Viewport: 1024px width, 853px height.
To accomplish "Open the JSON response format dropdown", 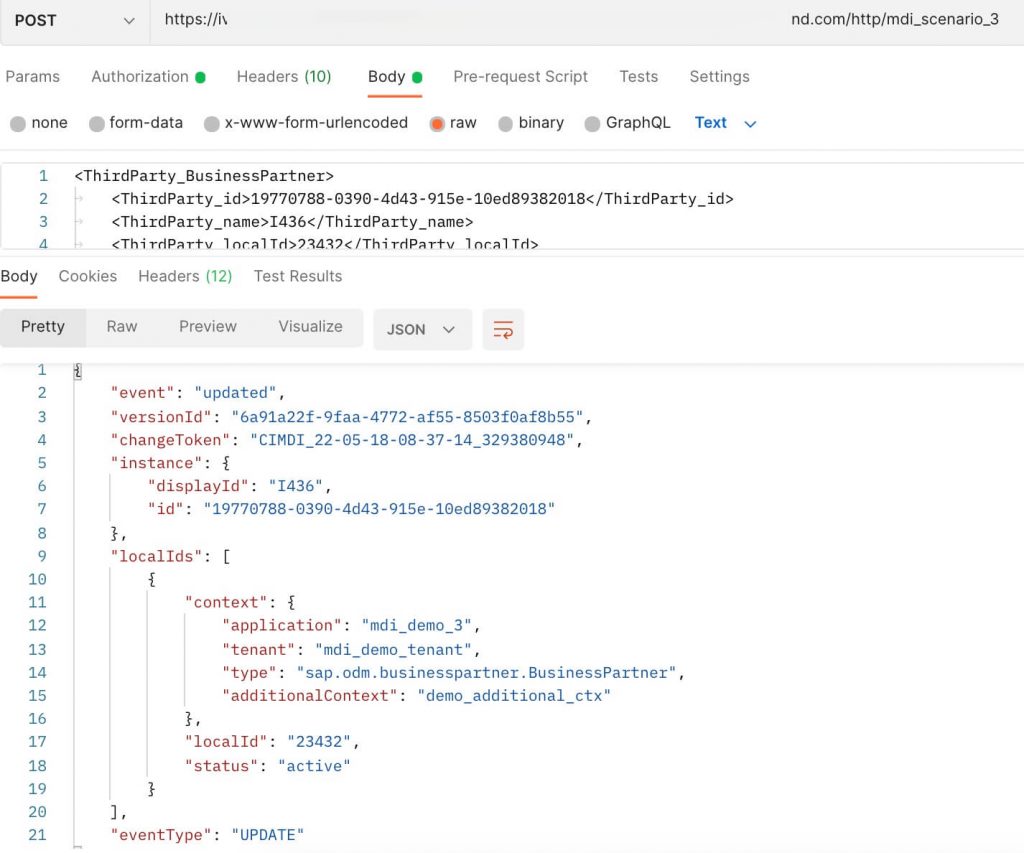I will pos(422,329).
